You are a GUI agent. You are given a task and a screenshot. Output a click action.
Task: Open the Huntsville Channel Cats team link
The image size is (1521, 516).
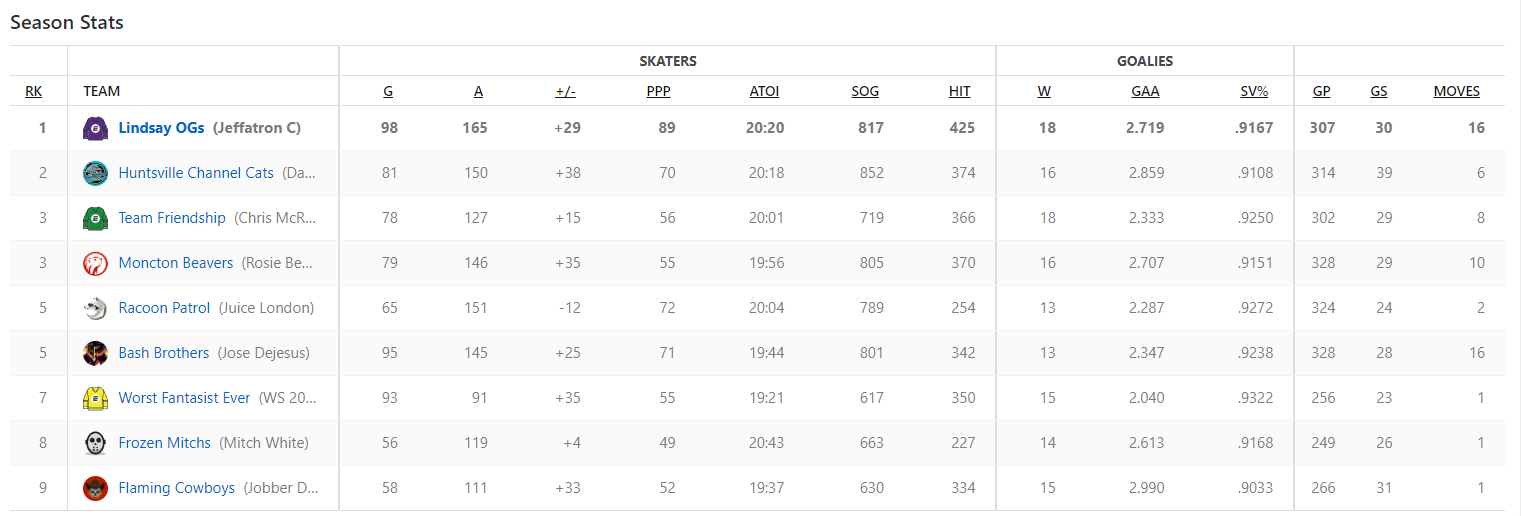(x=196, y=173)
